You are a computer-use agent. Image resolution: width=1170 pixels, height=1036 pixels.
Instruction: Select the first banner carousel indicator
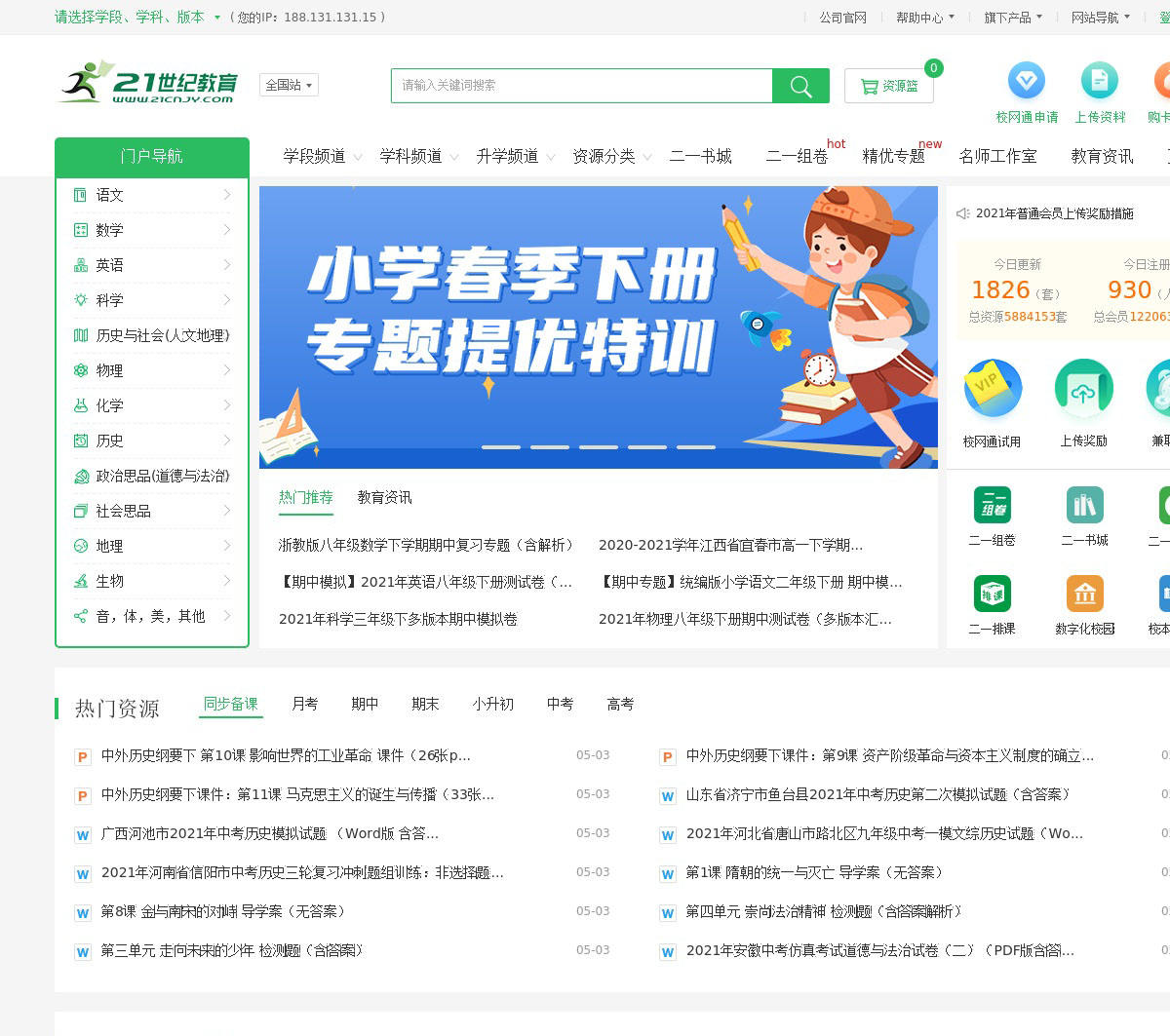pos(501,447)
